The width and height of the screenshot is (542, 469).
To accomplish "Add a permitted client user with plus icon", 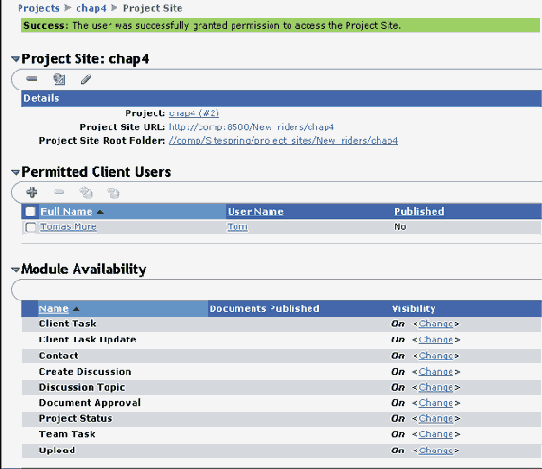I will (x=32, y=192).
